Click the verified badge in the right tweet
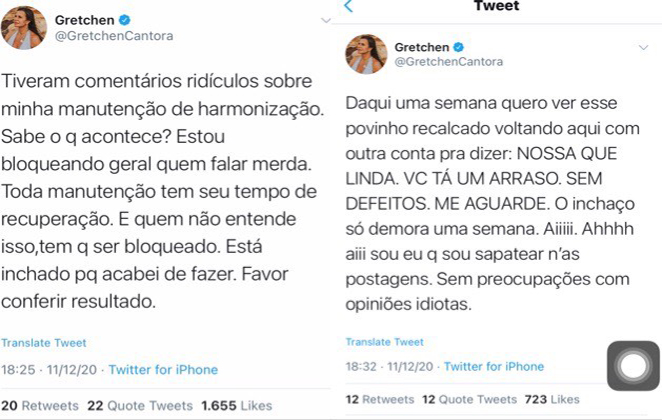The width and height of the screenshot is (662, 420). coord(459,46)
